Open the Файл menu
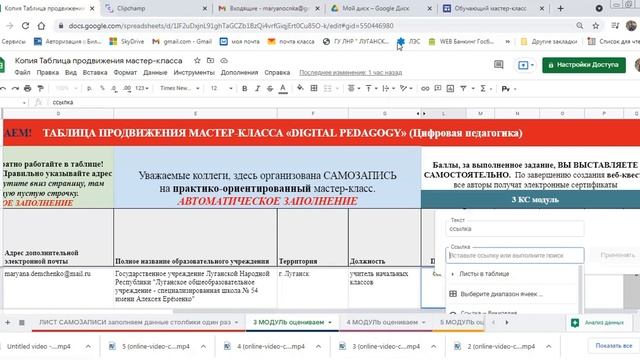The image size is (640, 360). (22, 73)
